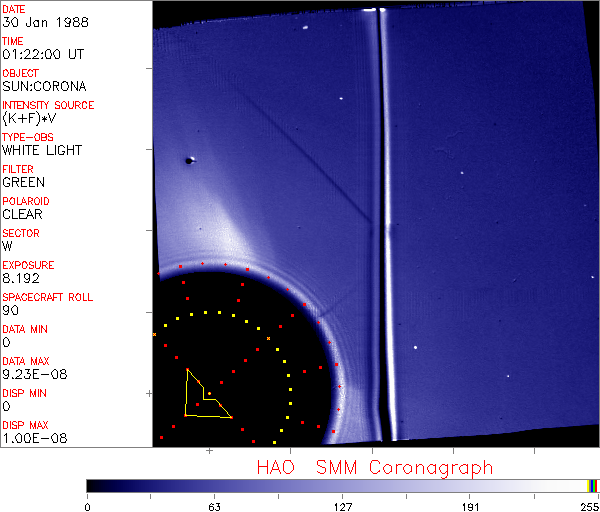This screenshot has width=600, height=512.
Task: Click the middle of the intensity color bar
Action: coord(342,485)
